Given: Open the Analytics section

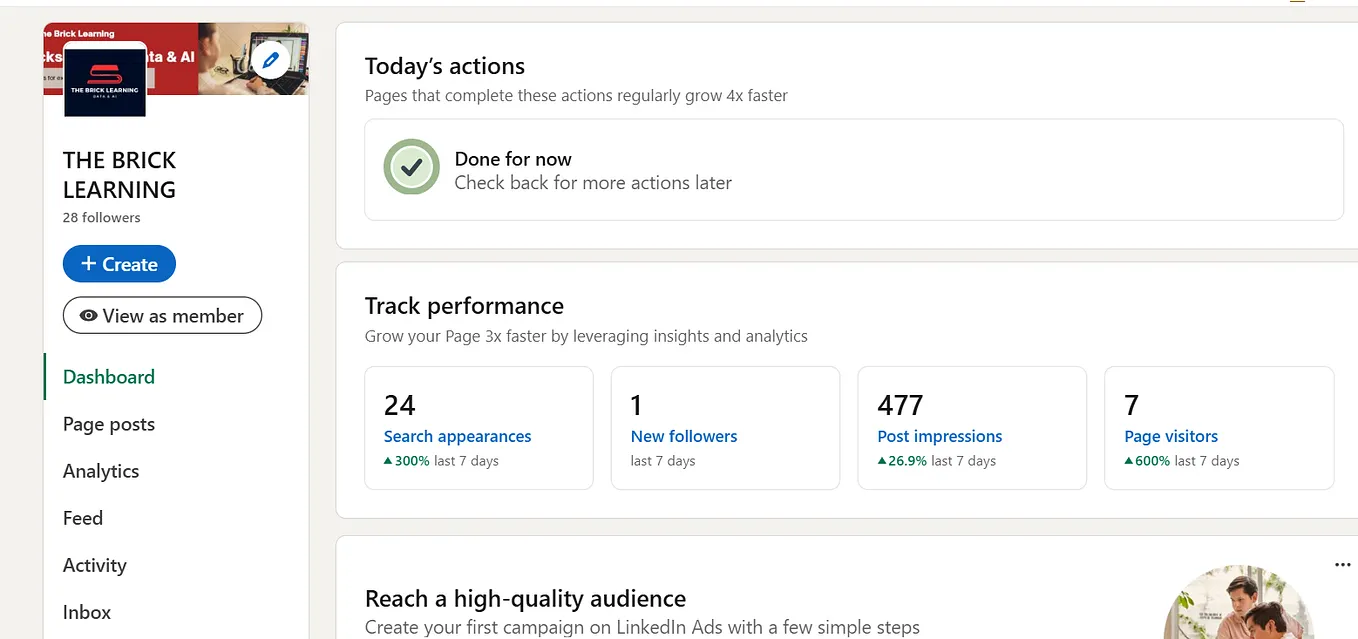Looking at the screenshot, I should pyautogui.click(x=100, y=471).
